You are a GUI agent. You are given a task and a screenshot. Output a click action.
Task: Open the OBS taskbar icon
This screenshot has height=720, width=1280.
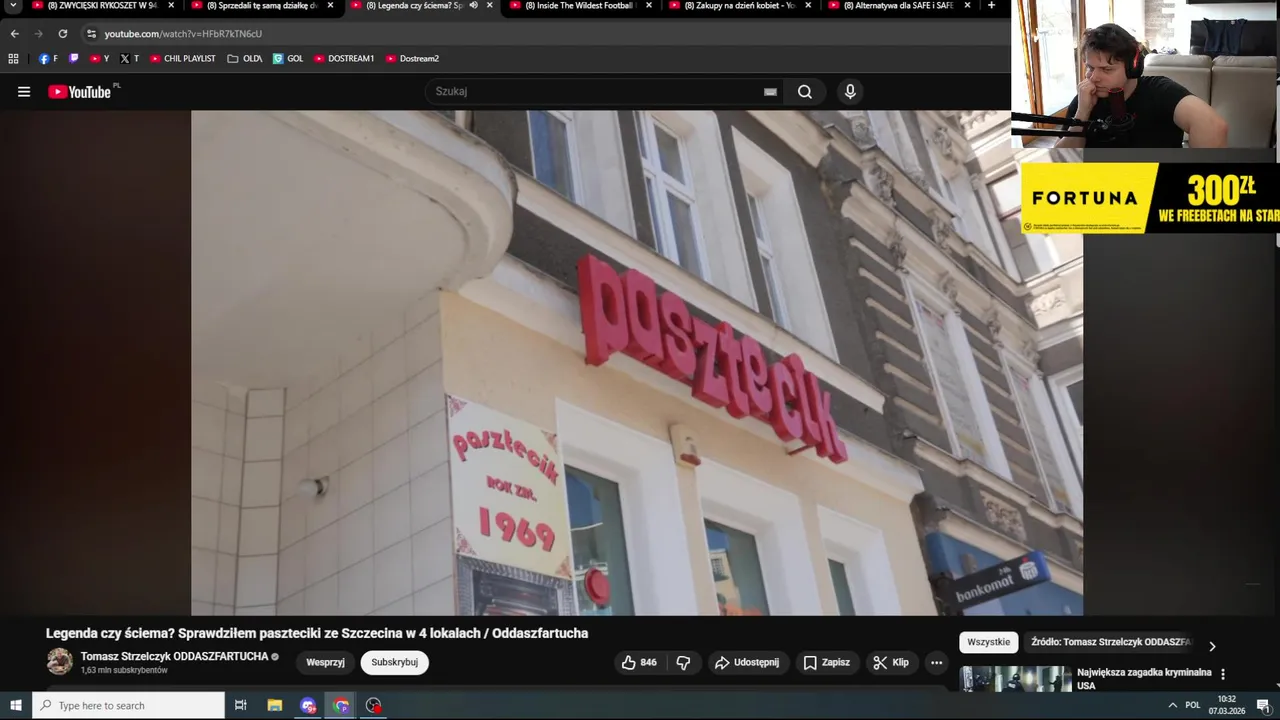(x=374, y=705)
